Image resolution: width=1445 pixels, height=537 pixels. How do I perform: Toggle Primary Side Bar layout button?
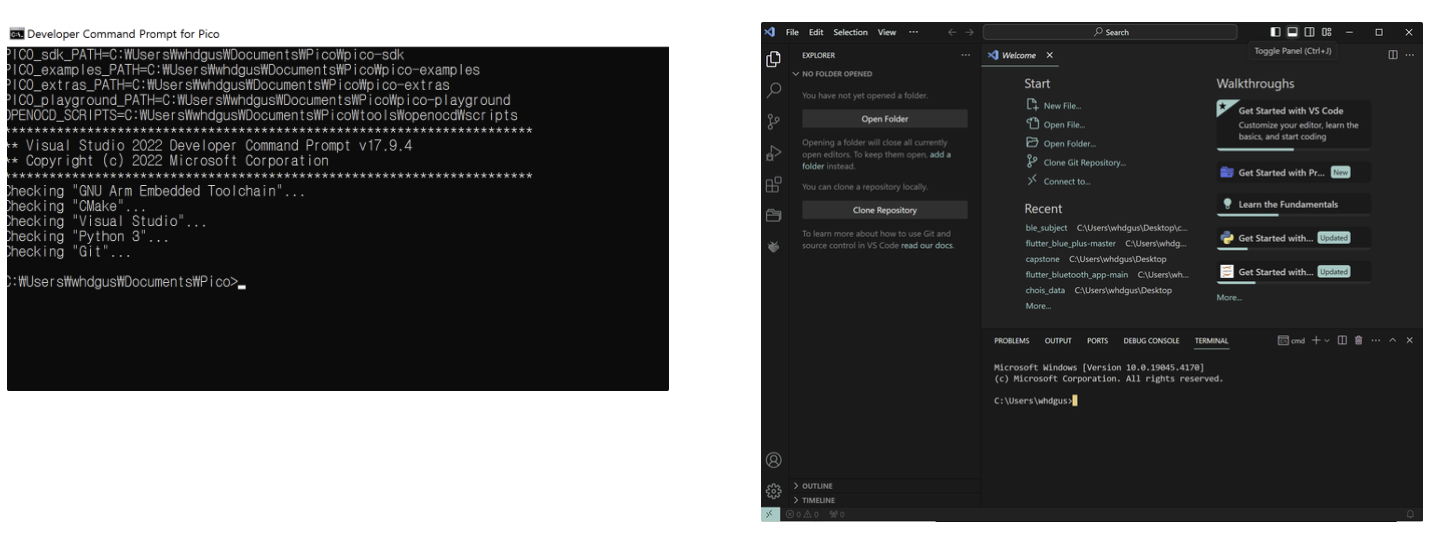point(1276,32)
